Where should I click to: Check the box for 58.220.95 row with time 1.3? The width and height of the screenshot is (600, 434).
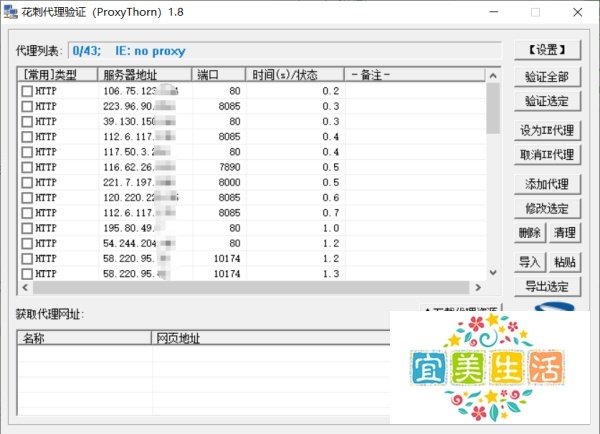[27, 274]
